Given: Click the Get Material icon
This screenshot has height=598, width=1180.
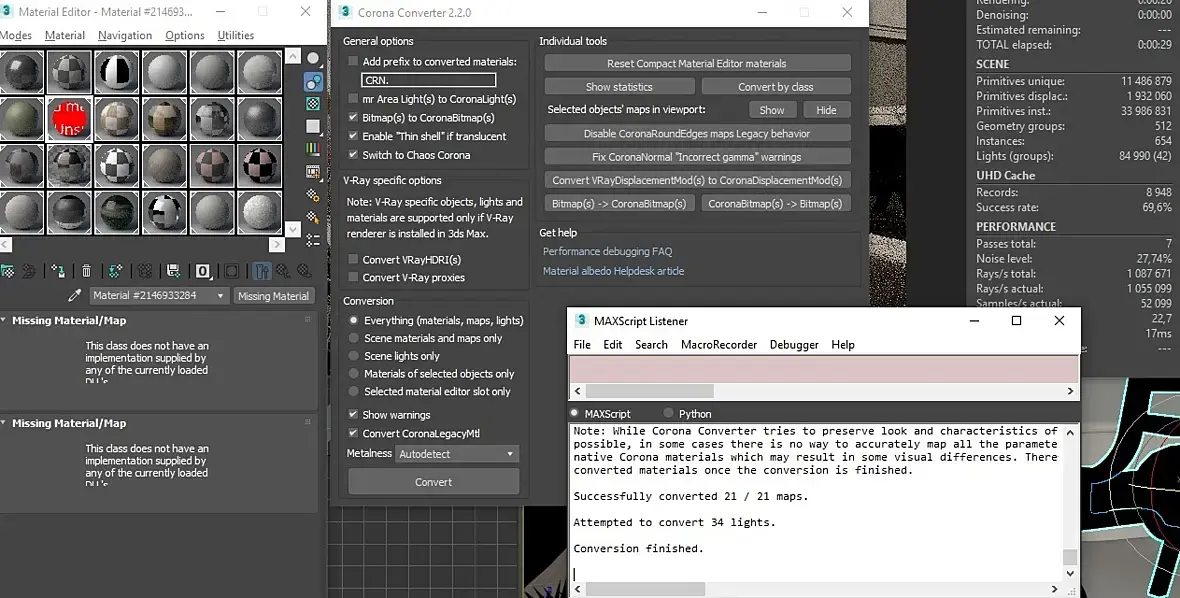Looking at the screenshot, I should click(x=8, y=271).
